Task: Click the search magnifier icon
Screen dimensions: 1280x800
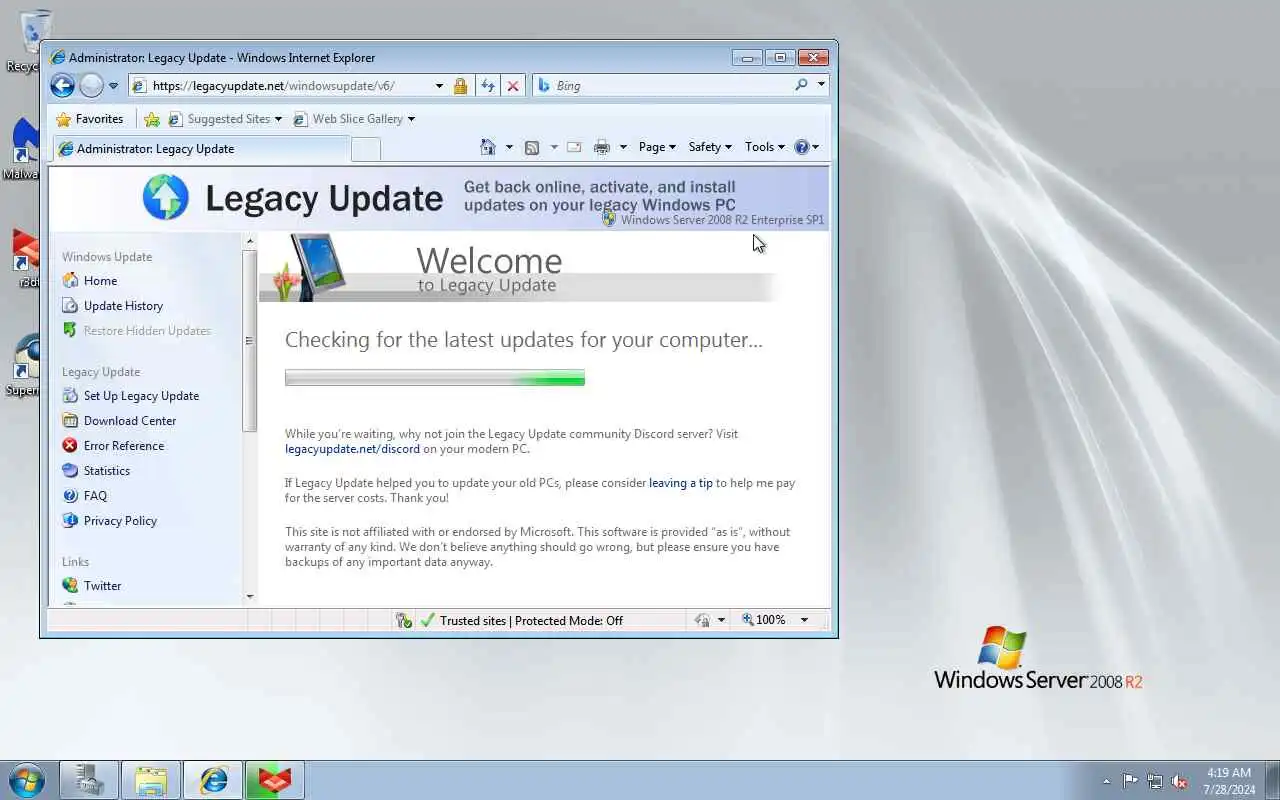Action: pos(801,85)
